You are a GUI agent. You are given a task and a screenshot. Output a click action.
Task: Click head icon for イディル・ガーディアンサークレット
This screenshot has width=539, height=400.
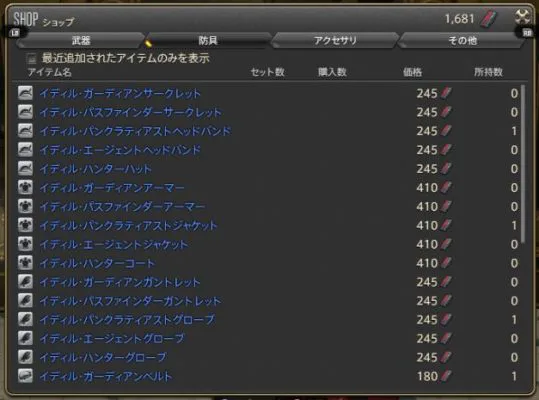pyautogui.click(x=25, y=93)
